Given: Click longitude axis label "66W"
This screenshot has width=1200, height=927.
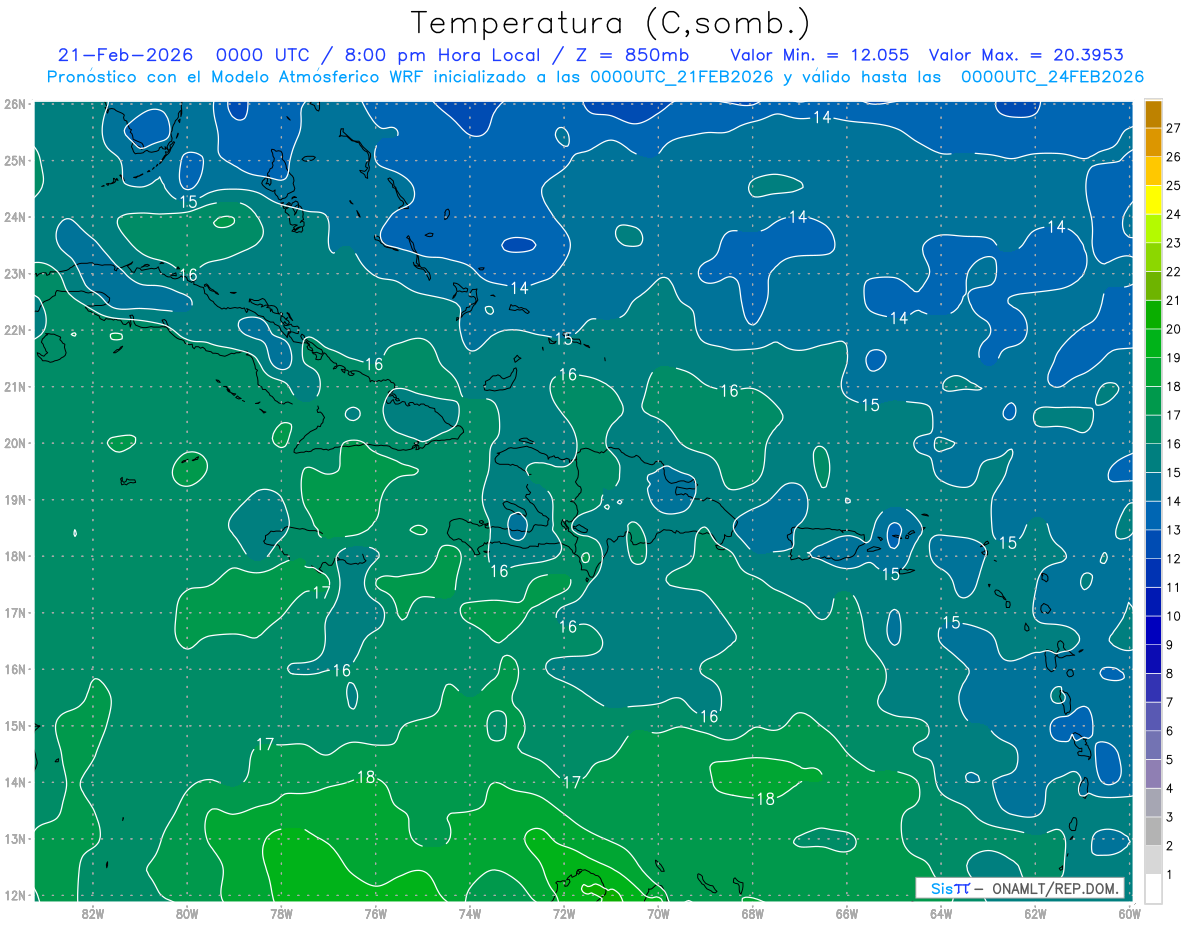Looking at the screenshot, I should tap(846, 913).
